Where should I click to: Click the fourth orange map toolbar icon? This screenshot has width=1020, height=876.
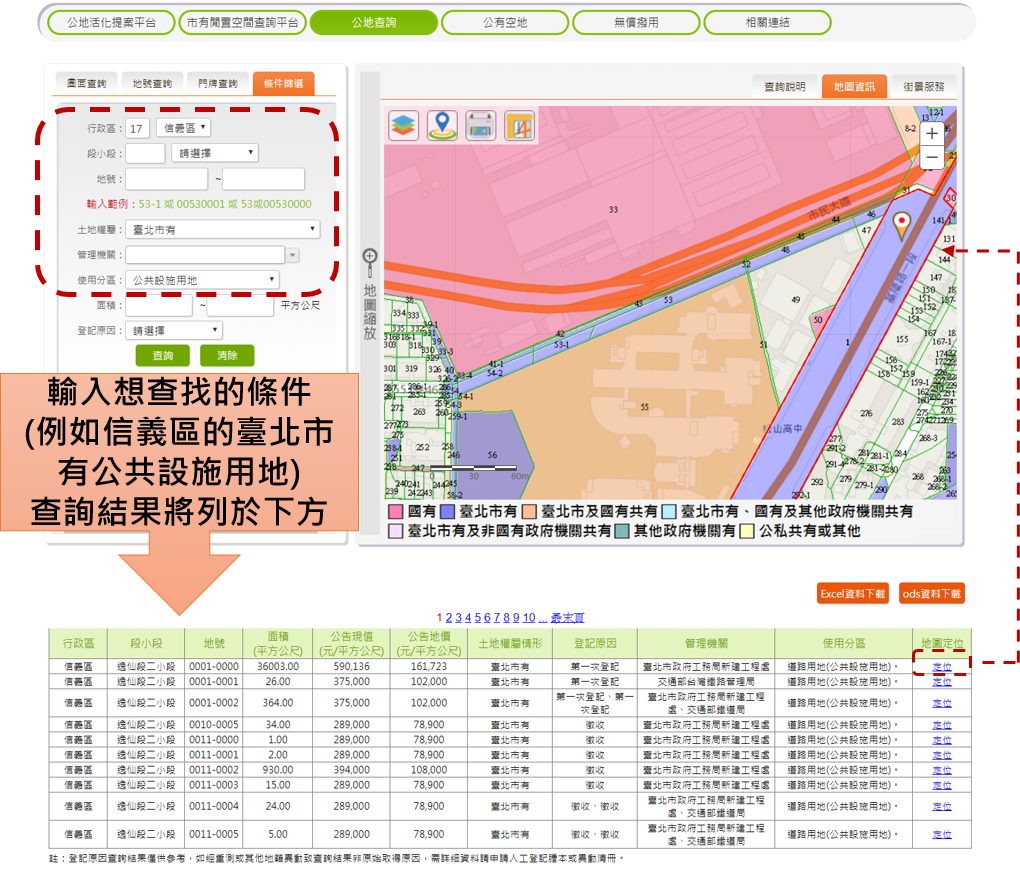tap(519, 125)
